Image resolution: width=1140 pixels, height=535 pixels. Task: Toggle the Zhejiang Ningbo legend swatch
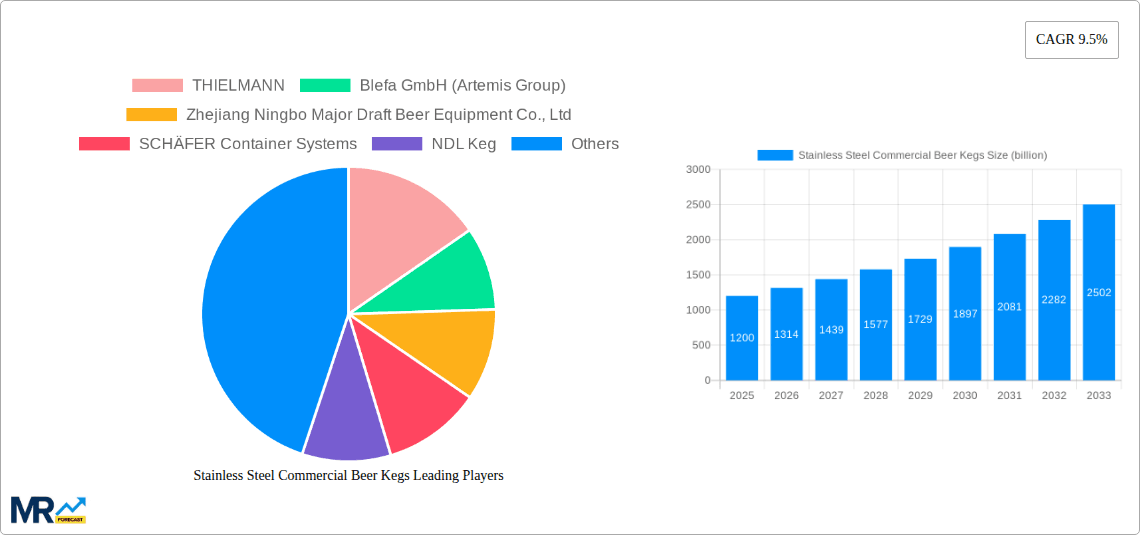point(151,115)
